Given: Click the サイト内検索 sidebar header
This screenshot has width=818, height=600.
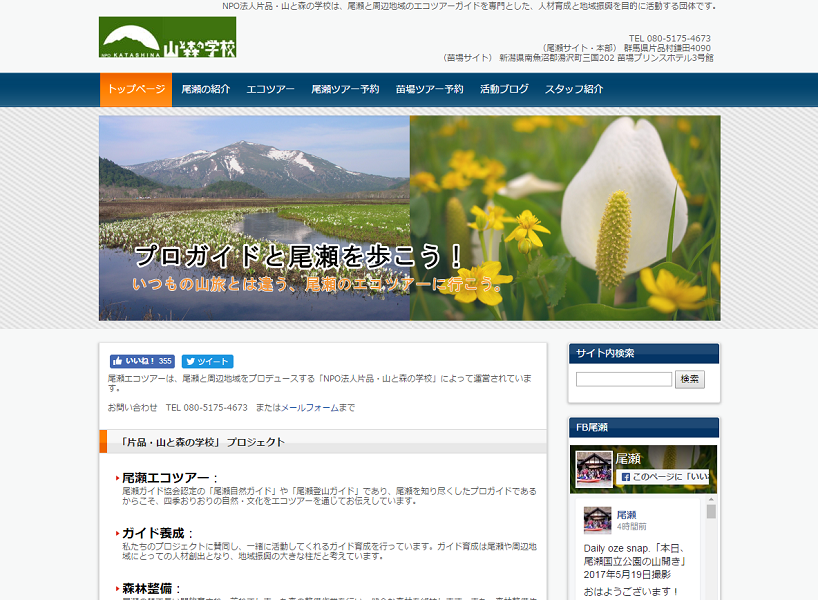Looking at the screenshot, I should point(644,353).
